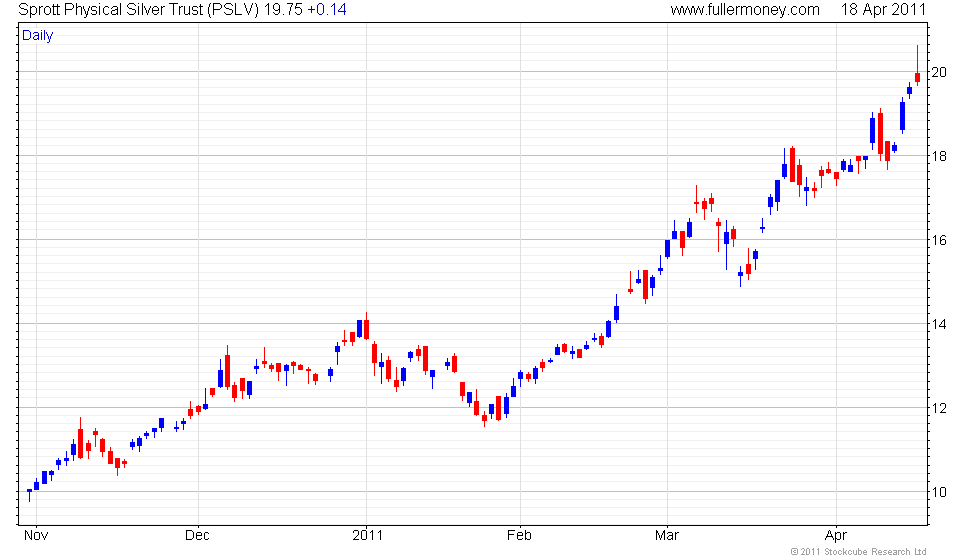Click the www.fullermoney.com website link
Image resolution: width=980 pixels, height=560 pixels.
[x=744, y=10]
